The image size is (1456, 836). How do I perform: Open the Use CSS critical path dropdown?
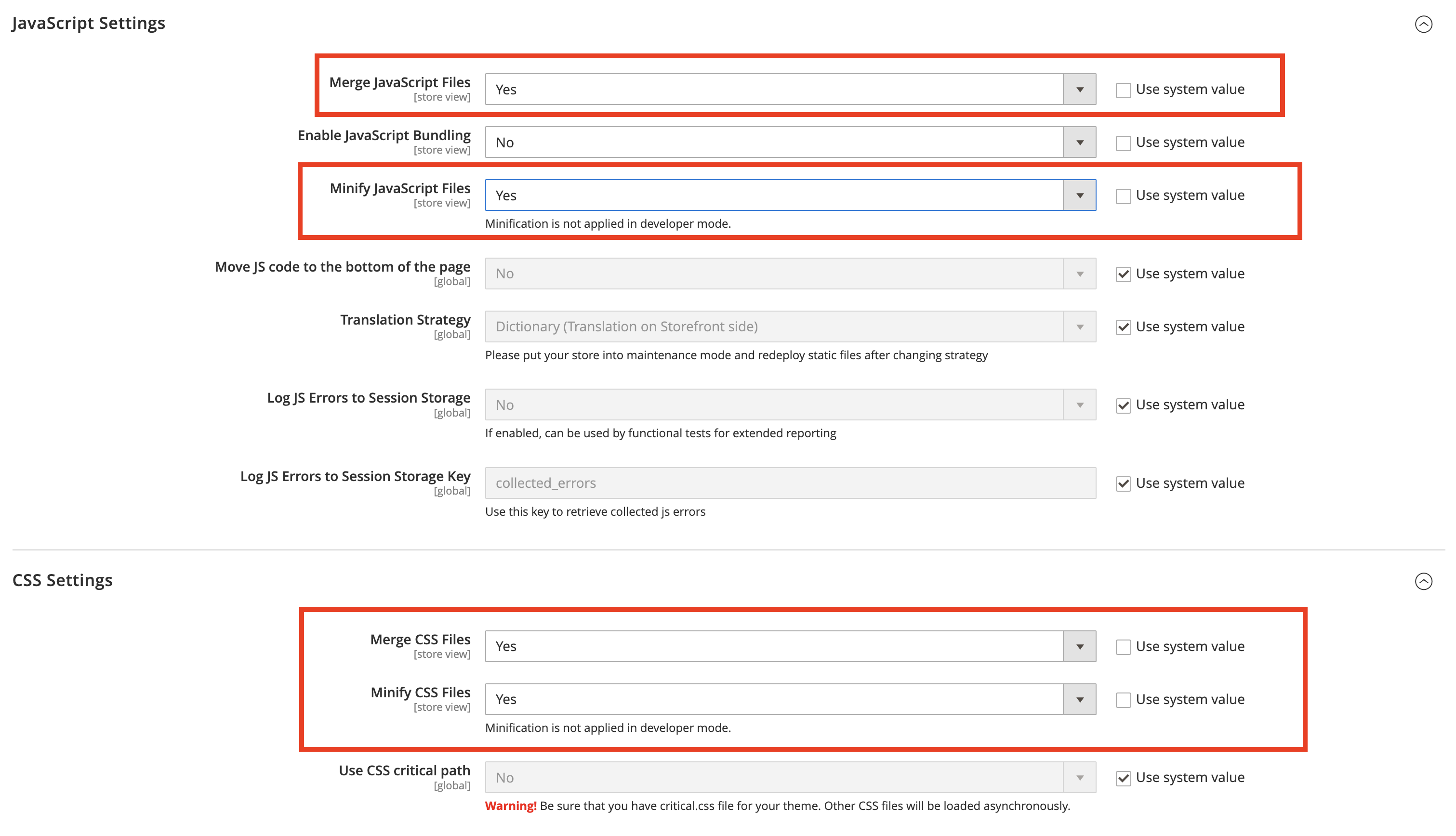1080,777
